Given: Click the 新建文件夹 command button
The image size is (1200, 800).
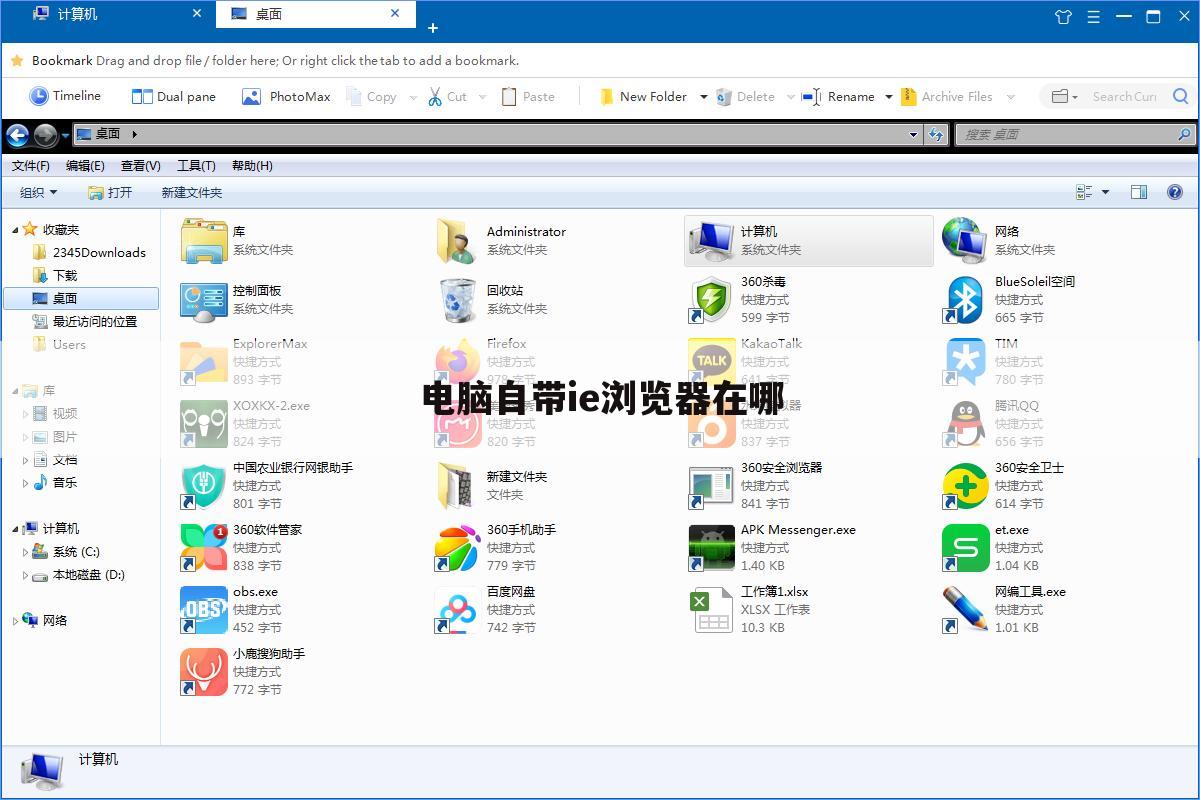Looking at the screenshot, I should 192,192.
